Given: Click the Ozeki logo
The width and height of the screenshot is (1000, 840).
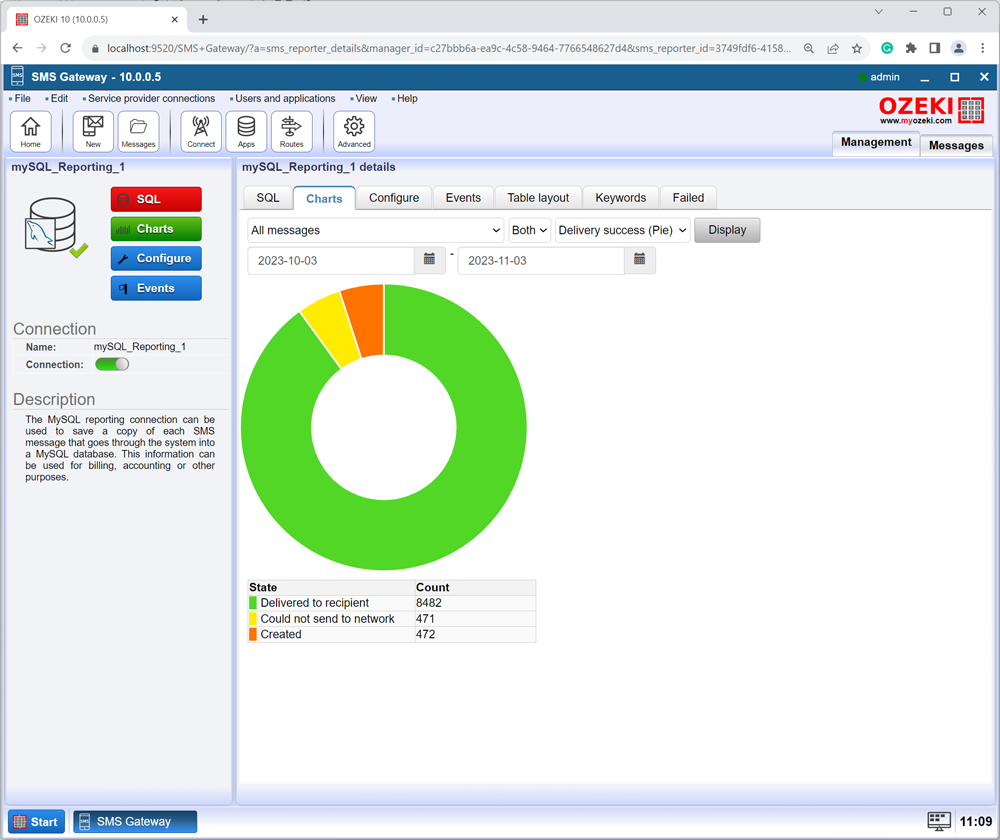Looking at the screenshot, I should click(x=931, y=110).
